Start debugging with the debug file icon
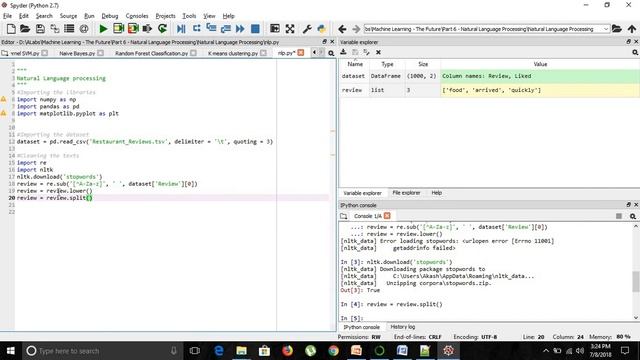Screen dimensions: 640x360 (x=181, y=29)
